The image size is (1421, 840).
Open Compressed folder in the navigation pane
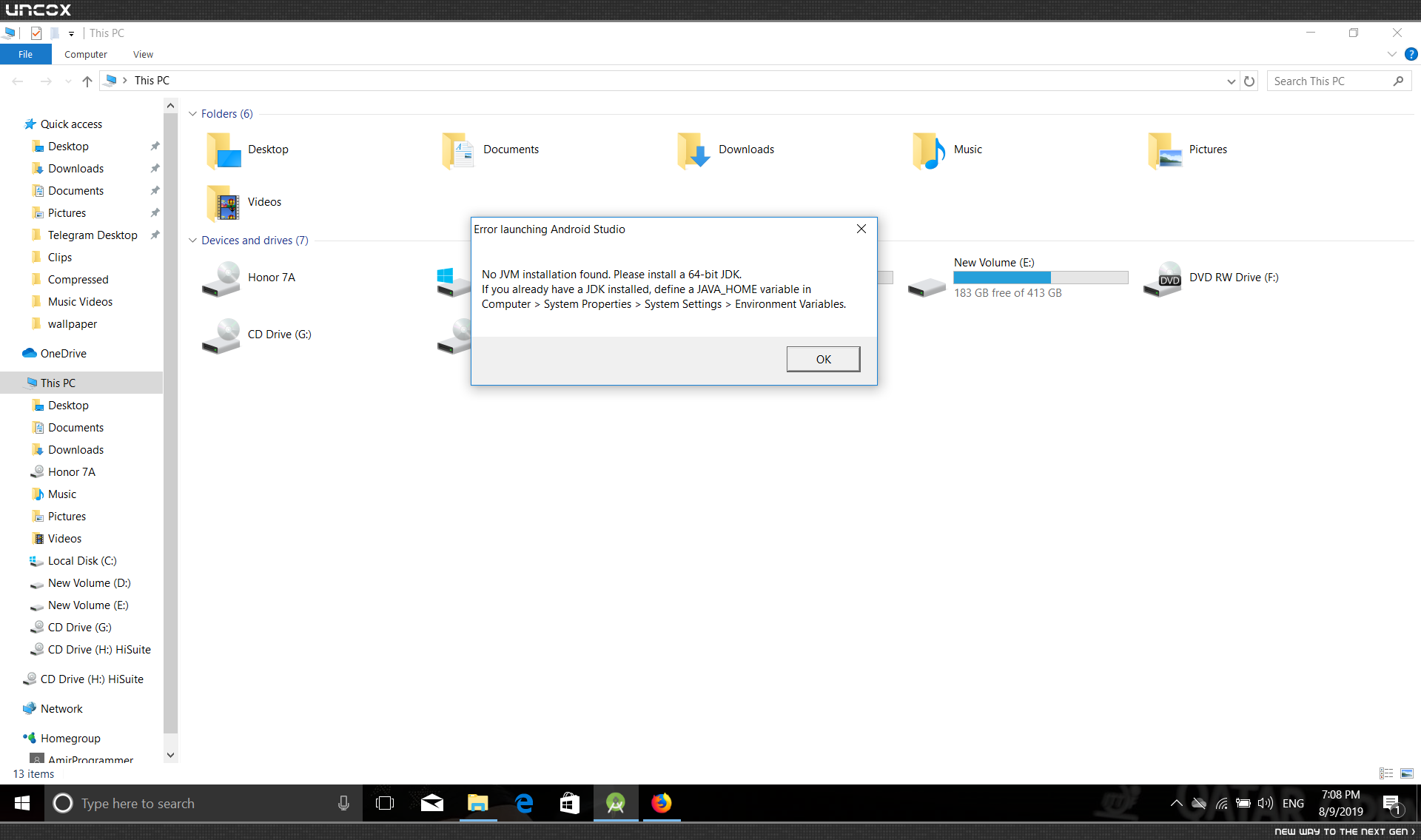click(78, 280)
